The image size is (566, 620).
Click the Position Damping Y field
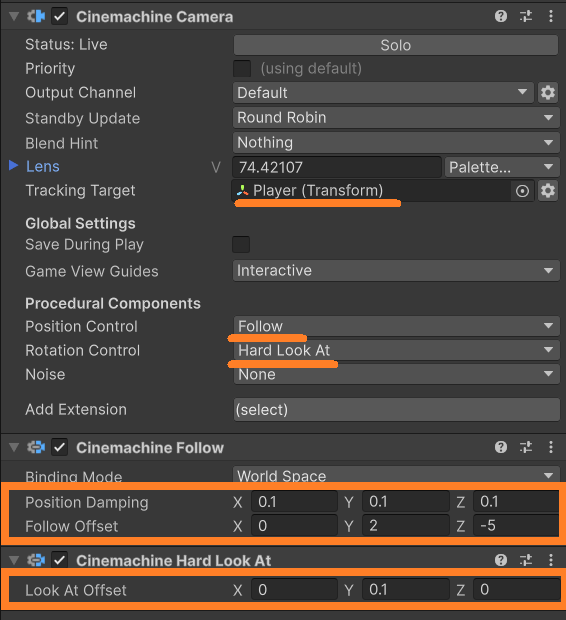pyautogui.click(x=405, y=502)
